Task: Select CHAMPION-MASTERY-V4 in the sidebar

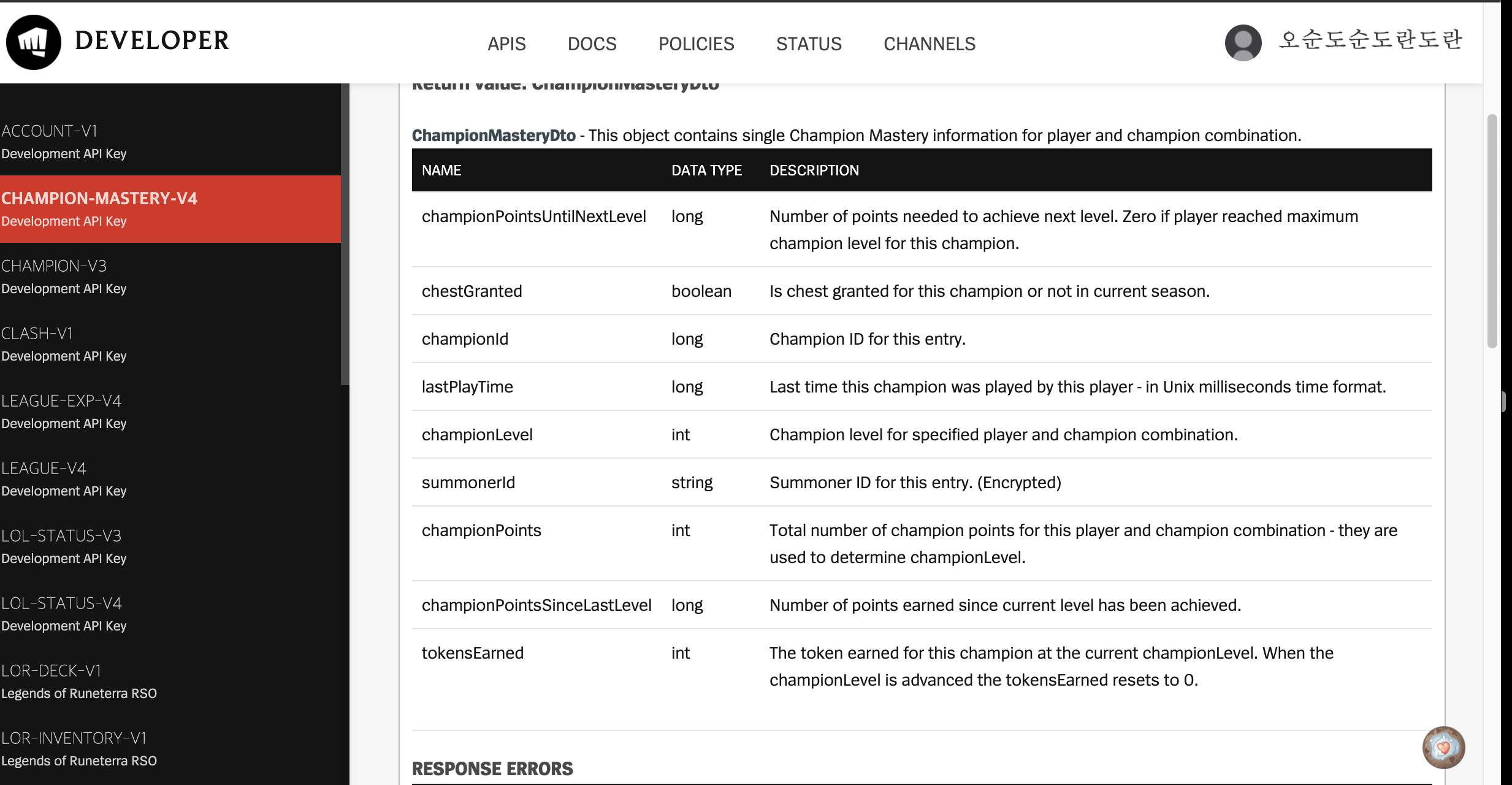Action: (x=100, y=198)
